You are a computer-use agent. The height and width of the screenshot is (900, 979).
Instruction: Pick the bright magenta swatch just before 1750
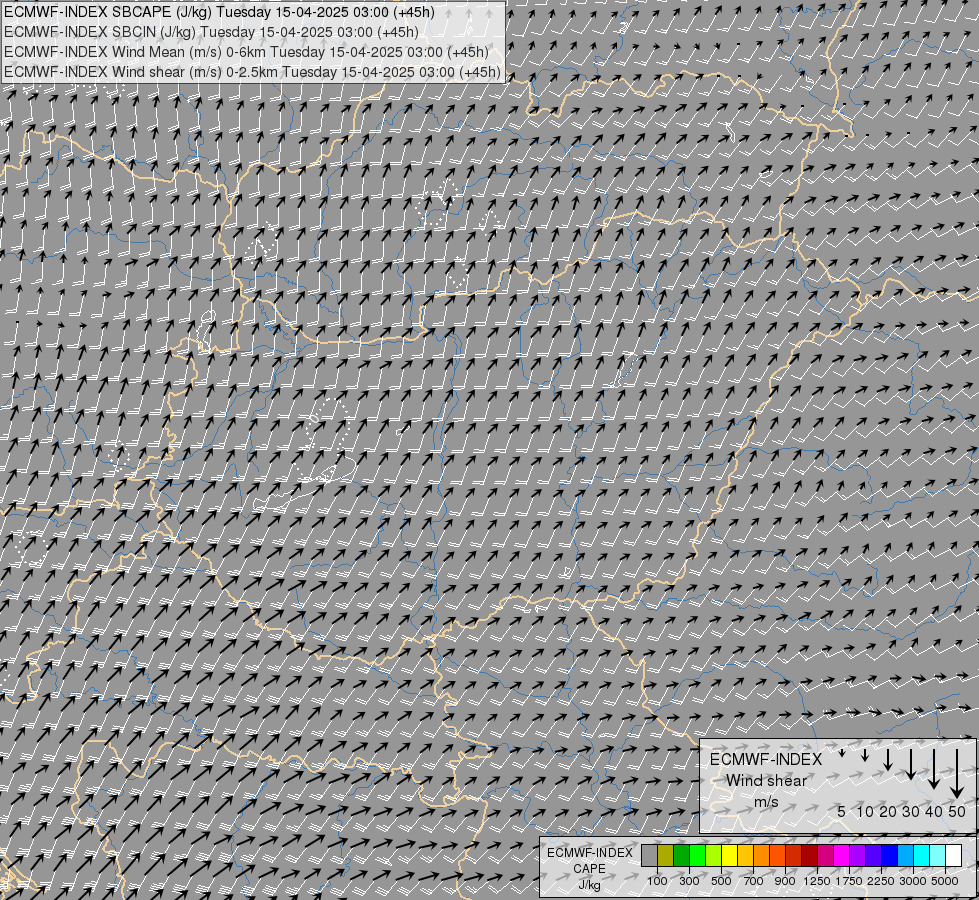click(x=842, y=856)
